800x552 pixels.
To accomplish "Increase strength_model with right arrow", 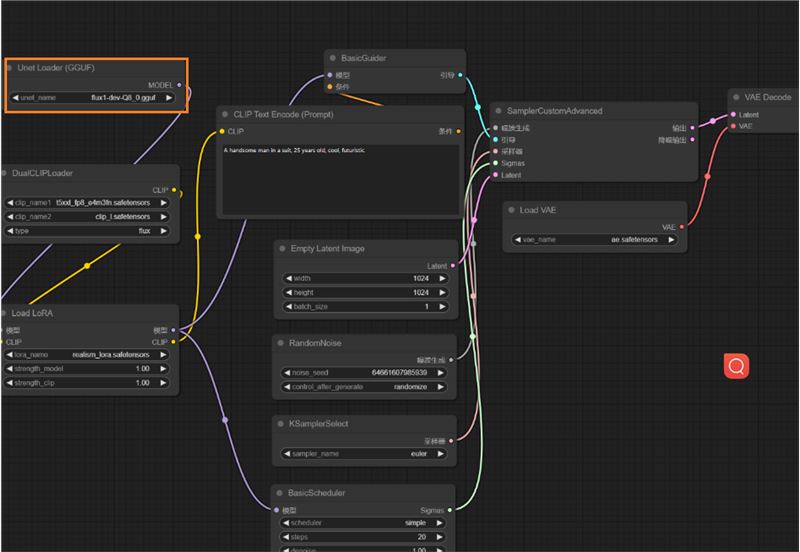I will coord(163,368).
